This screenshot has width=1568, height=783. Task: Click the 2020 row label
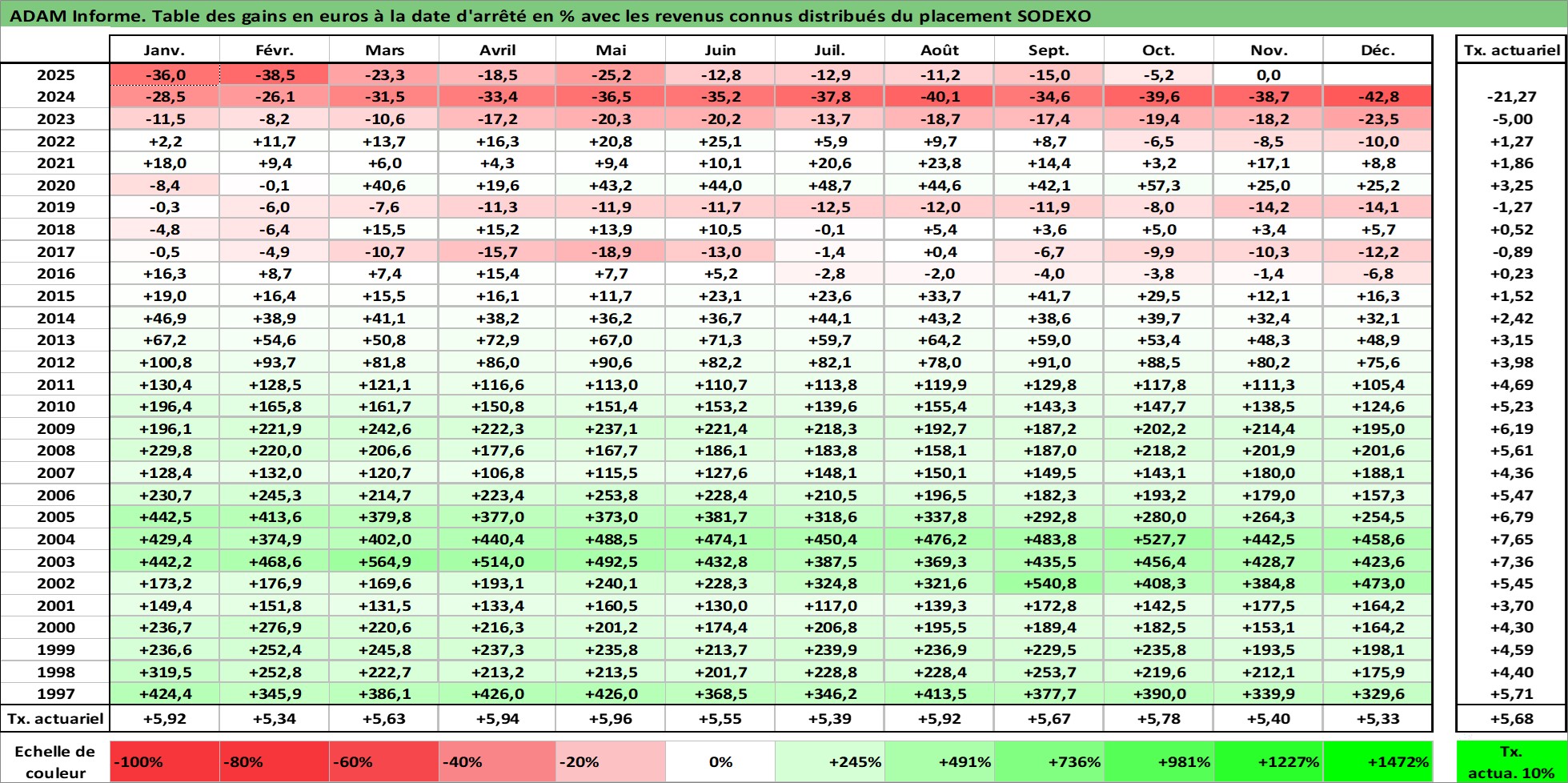tap(55, 185)
